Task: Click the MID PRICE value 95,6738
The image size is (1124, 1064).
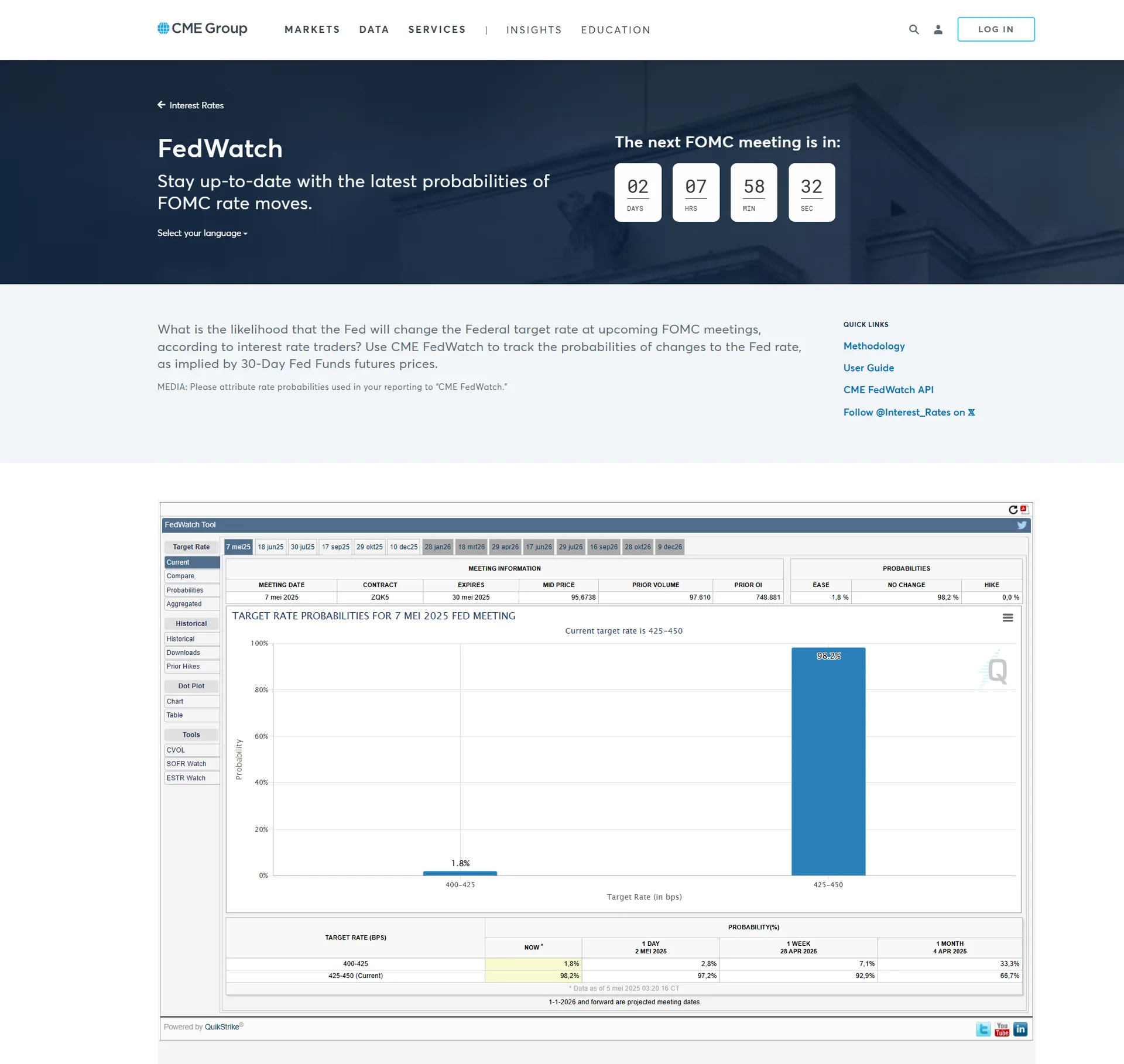Action: (x=558, y=598)
